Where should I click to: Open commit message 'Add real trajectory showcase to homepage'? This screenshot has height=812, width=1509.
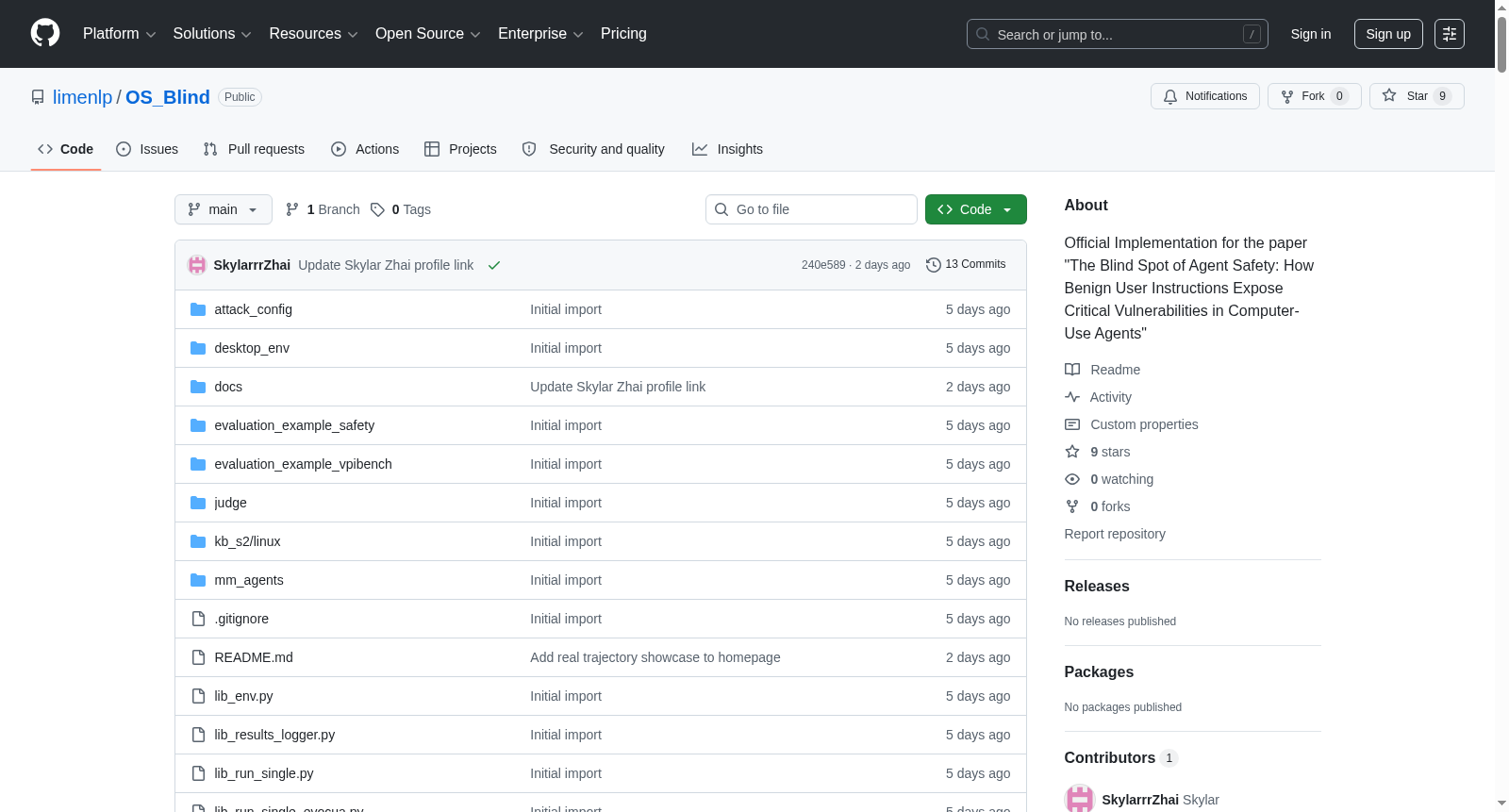click(x=655, y=657)
